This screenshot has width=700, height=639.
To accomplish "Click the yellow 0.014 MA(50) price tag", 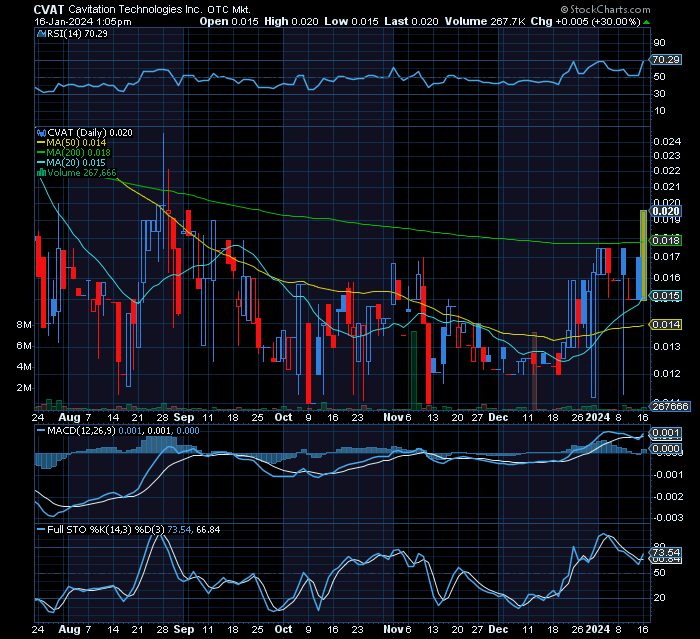I will (666, 325).
